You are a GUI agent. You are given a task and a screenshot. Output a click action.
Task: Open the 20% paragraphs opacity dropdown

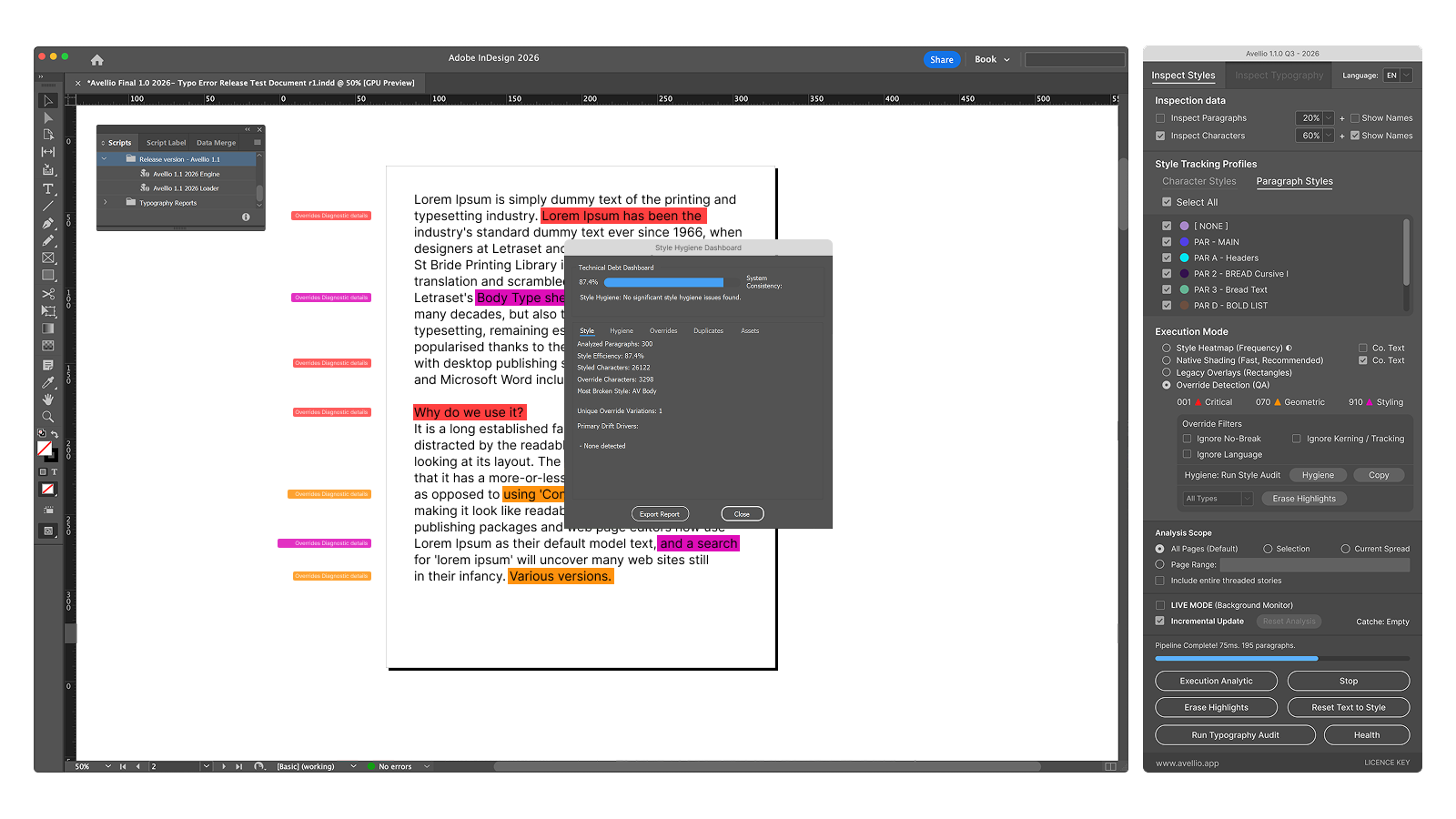(x=1315, y=118)
